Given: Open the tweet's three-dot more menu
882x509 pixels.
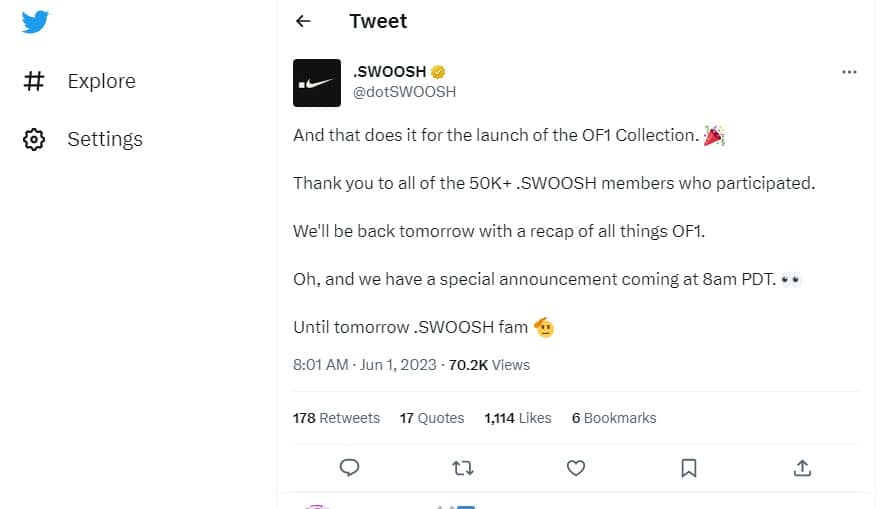Looking at the screenshot, I should pos(849,72).
